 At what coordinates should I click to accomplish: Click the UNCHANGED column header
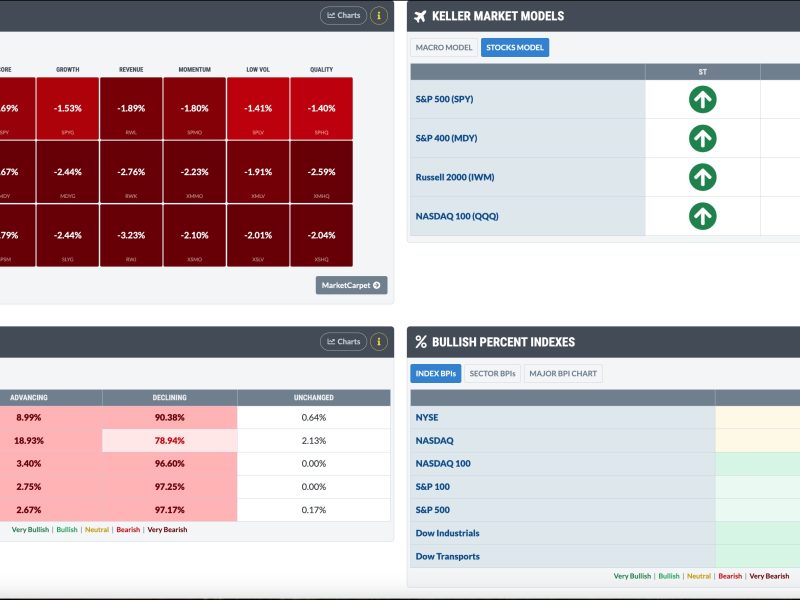click(314, 397)
